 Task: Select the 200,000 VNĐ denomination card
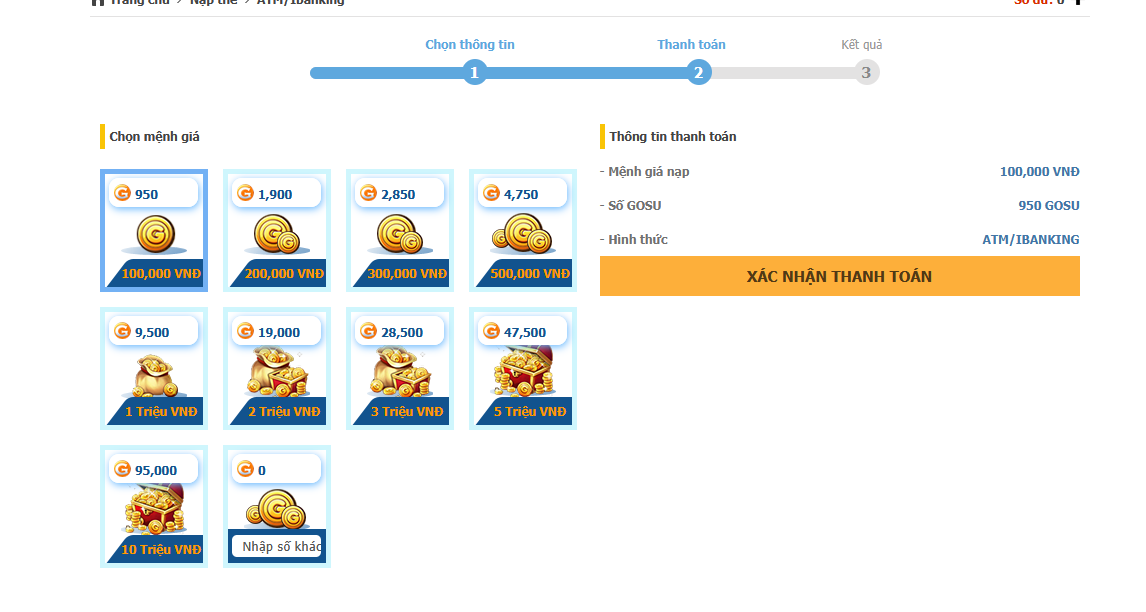coord(277,230)
